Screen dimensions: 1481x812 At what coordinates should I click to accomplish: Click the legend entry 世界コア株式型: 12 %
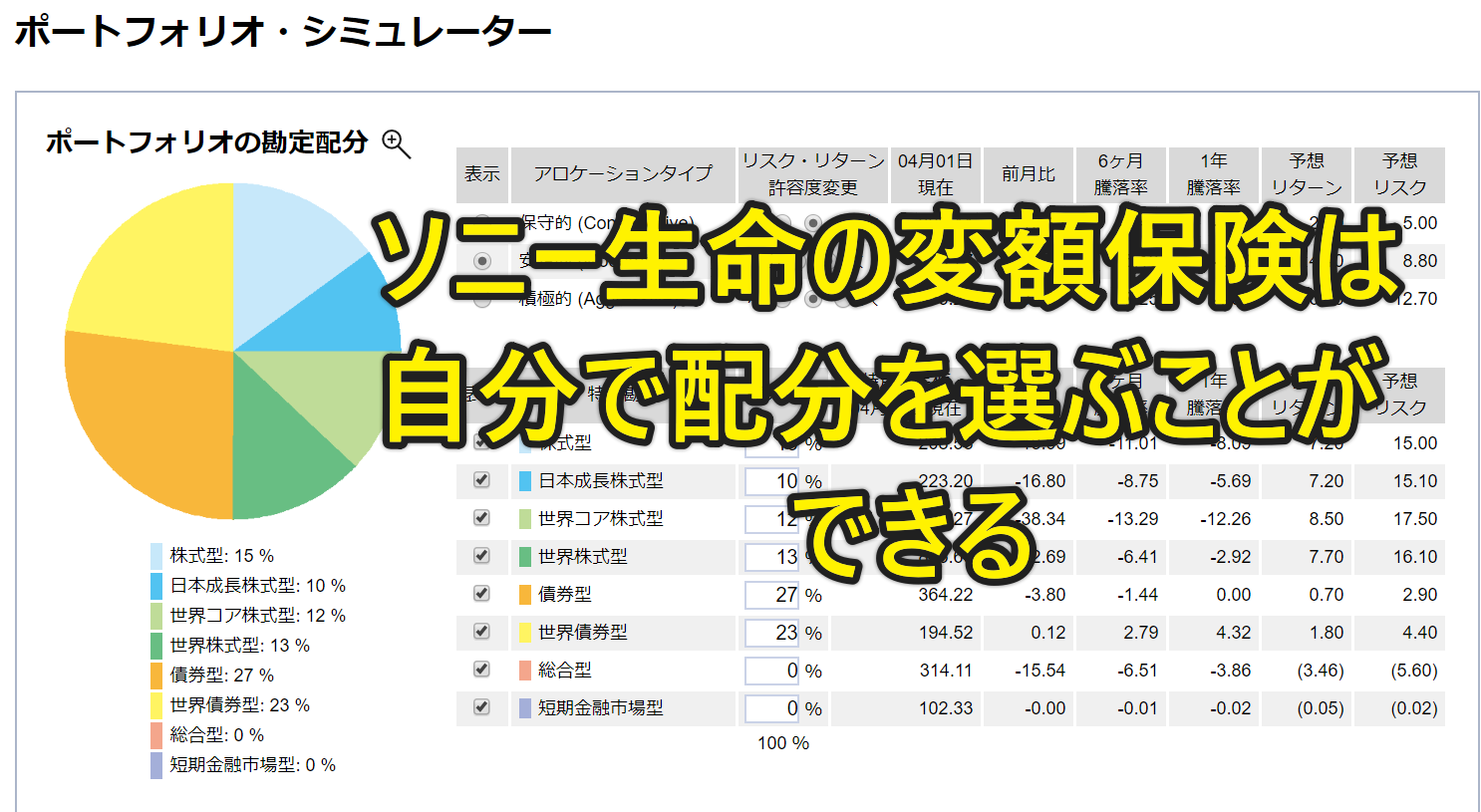(258, 616)
